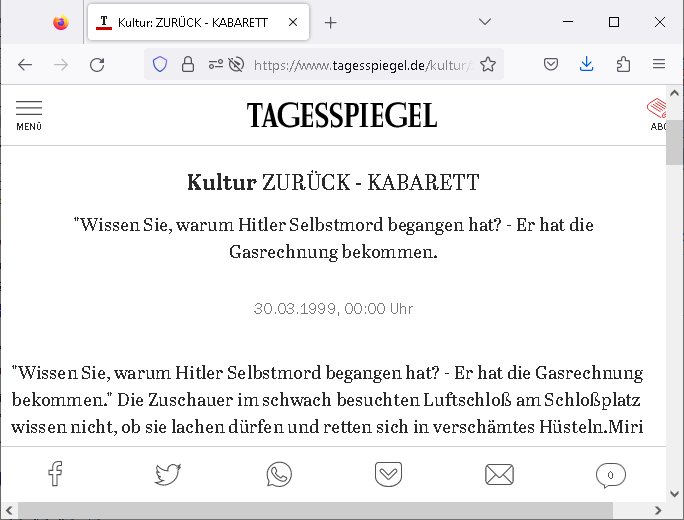This screenshot has height=520, width=684.
Task: Maximize the Firefox window
Action: [614, 22]
